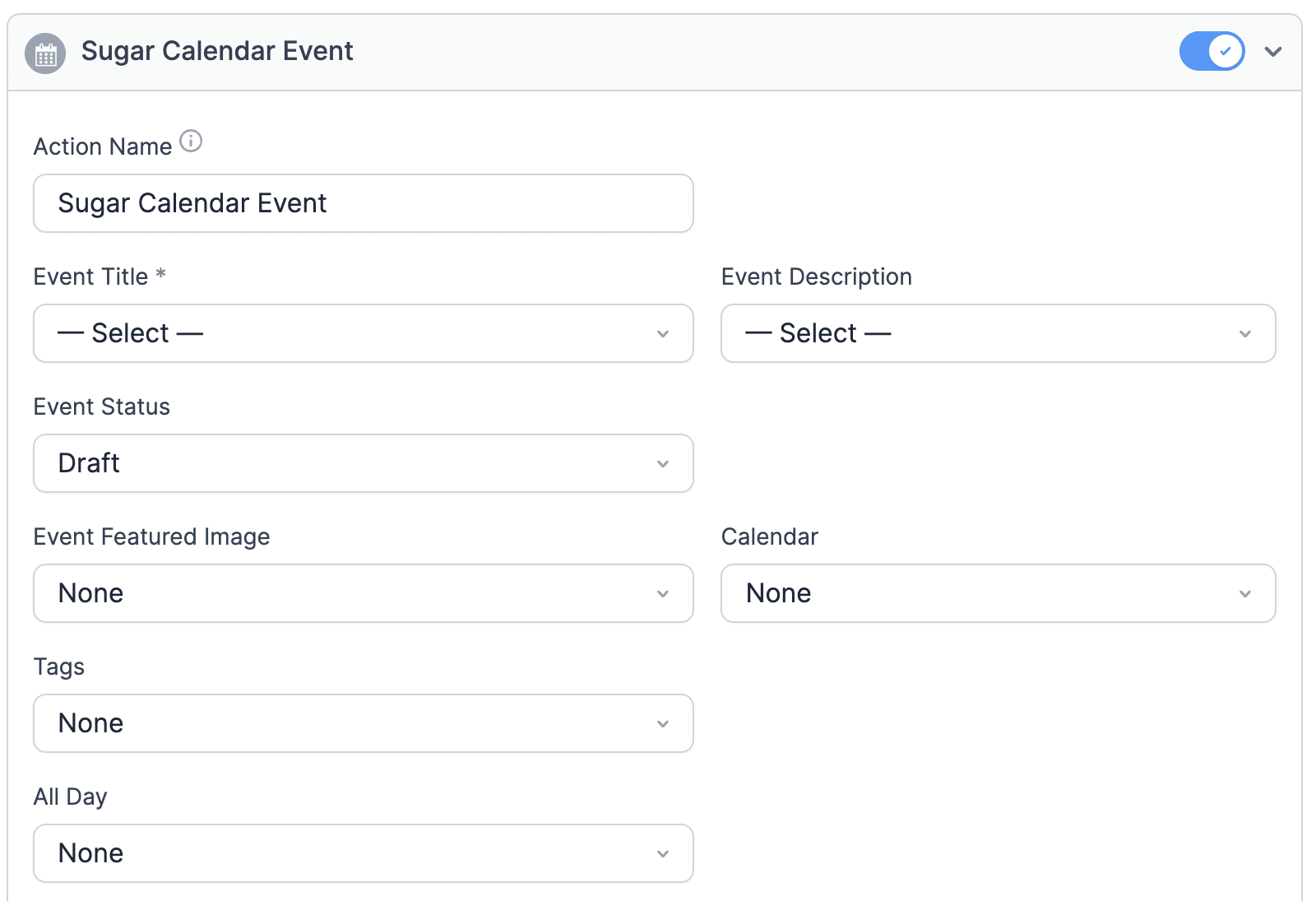1316x901 pixels.
Task: Click the info icon beside Action Name
Action: tap(191, 142)
